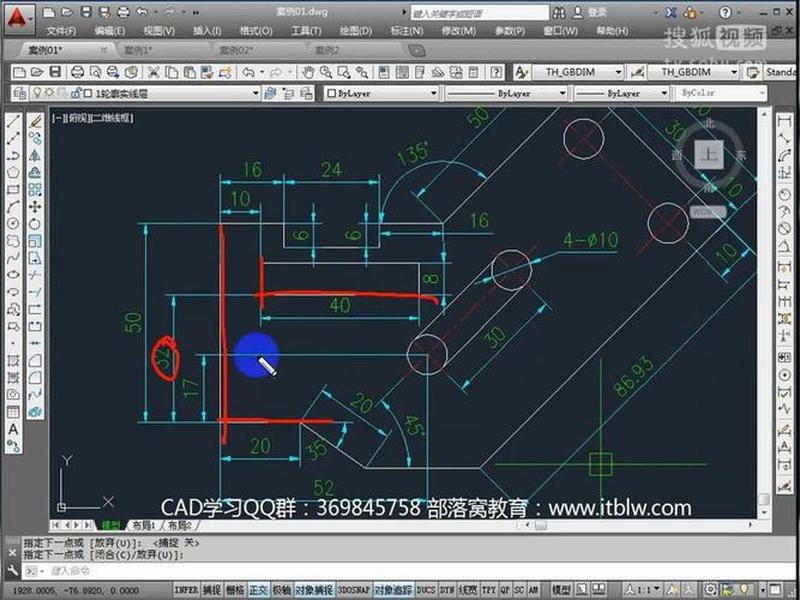Viewport: 800px width, 600px height.
Task: Expand the ByLayer color dropdown
Action: pos(381,93)
